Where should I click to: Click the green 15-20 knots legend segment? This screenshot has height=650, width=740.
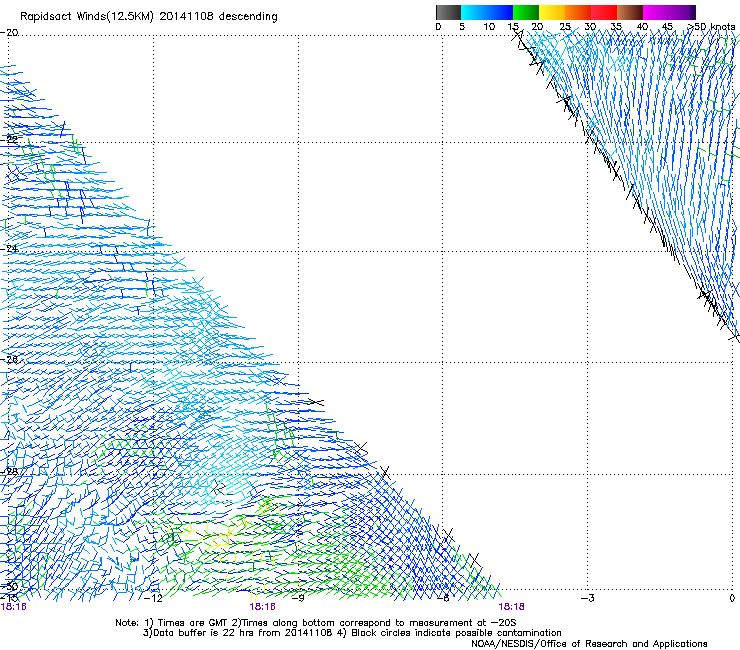click(526, 12)
